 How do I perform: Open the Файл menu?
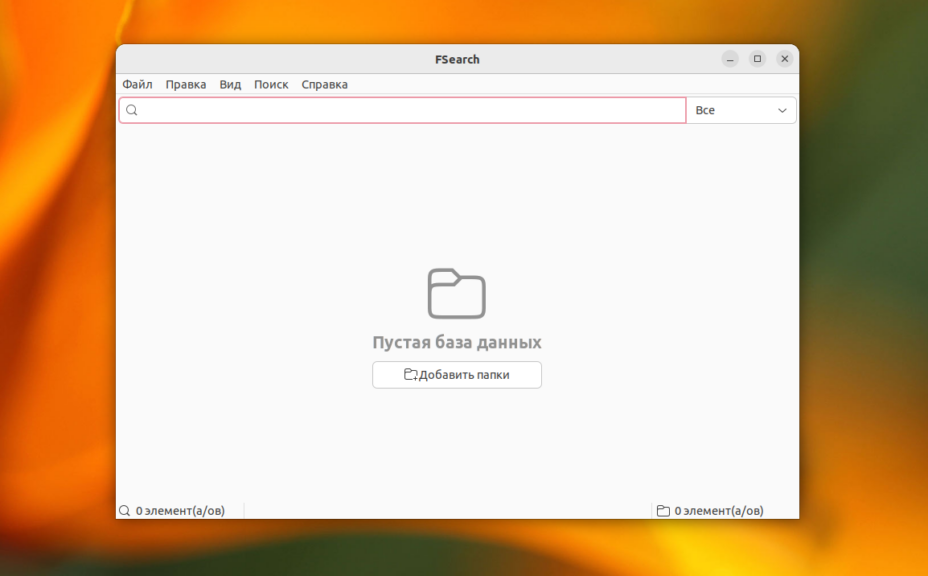point(137,85)
